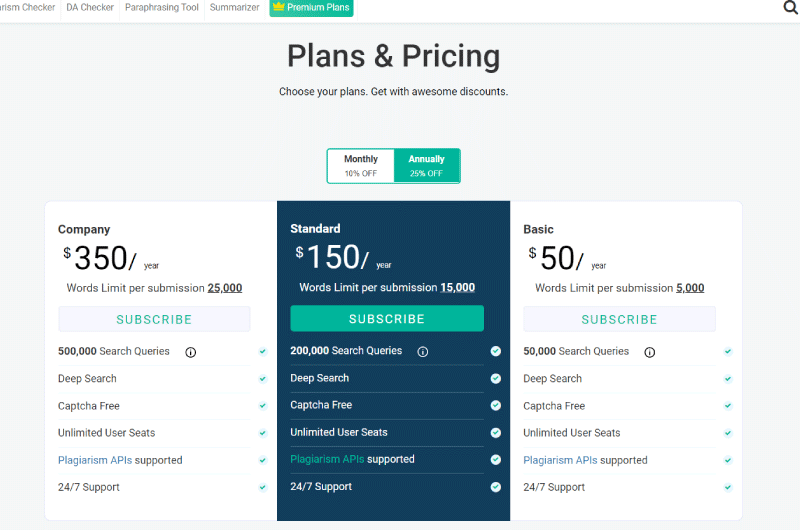Subscribe to the Standard plan
The image size is (800, 530).
[387, 319]
